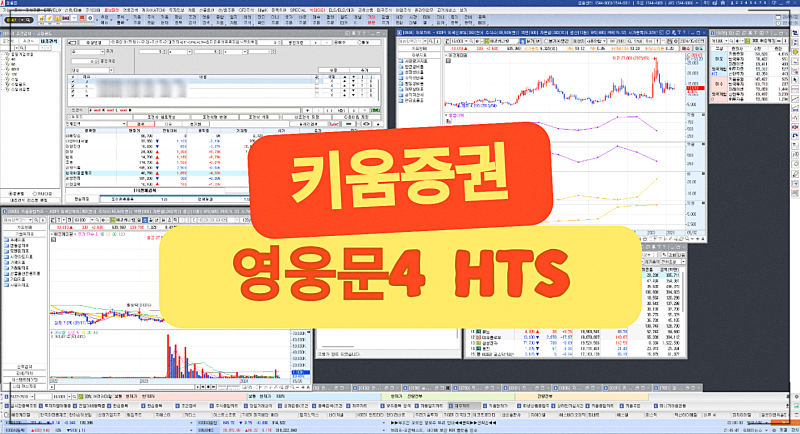Click the clock icon next to the time at top right
The image size is (800, 434).
click(779, 23)
